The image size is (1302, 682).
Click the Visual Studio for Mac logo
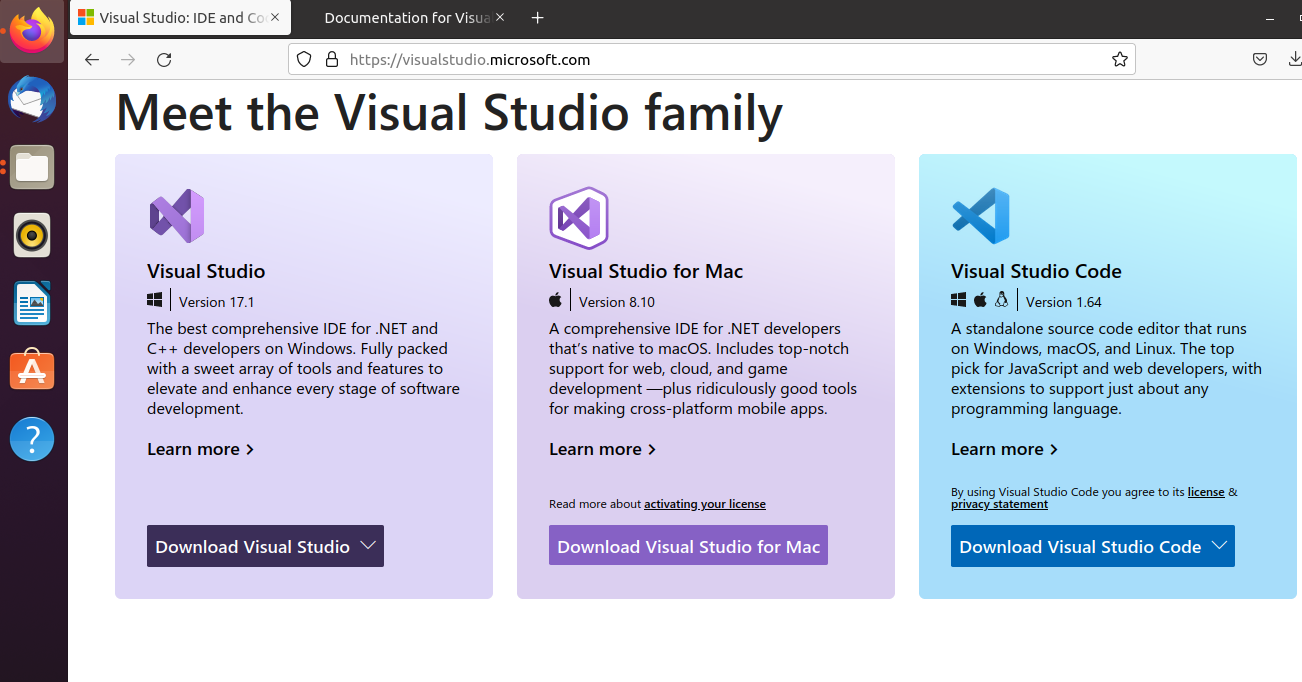(x=579, y=217)
